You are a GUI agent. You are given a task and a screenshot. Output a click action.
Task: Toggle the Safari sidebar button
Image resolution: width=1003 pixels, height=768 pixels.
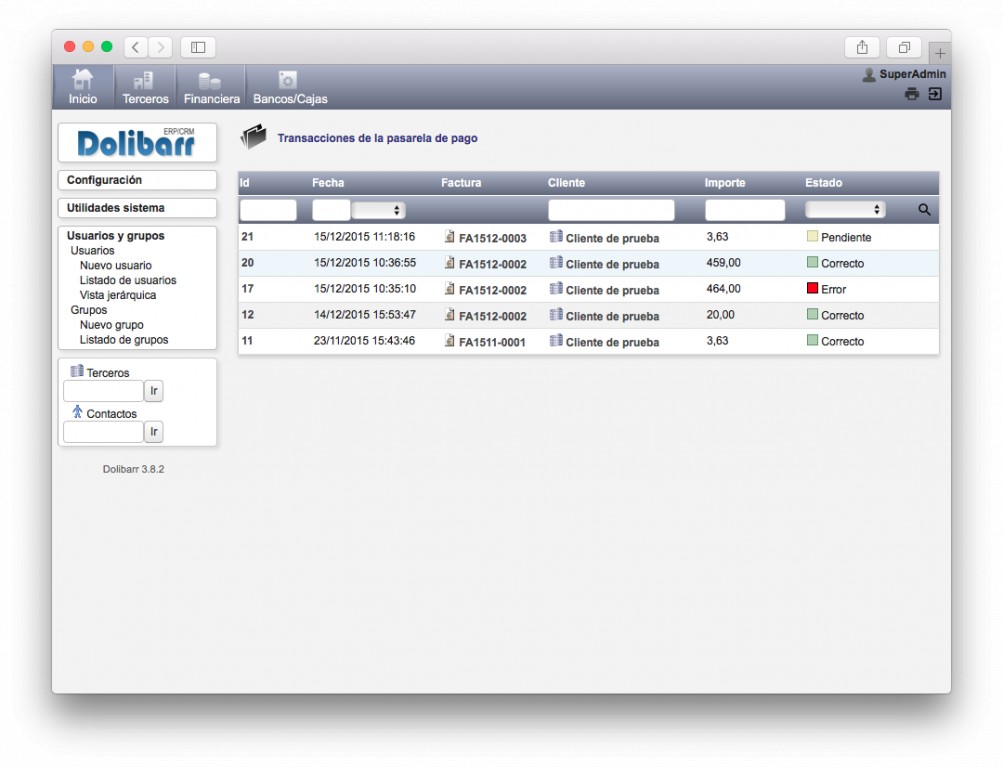[197, 47]
